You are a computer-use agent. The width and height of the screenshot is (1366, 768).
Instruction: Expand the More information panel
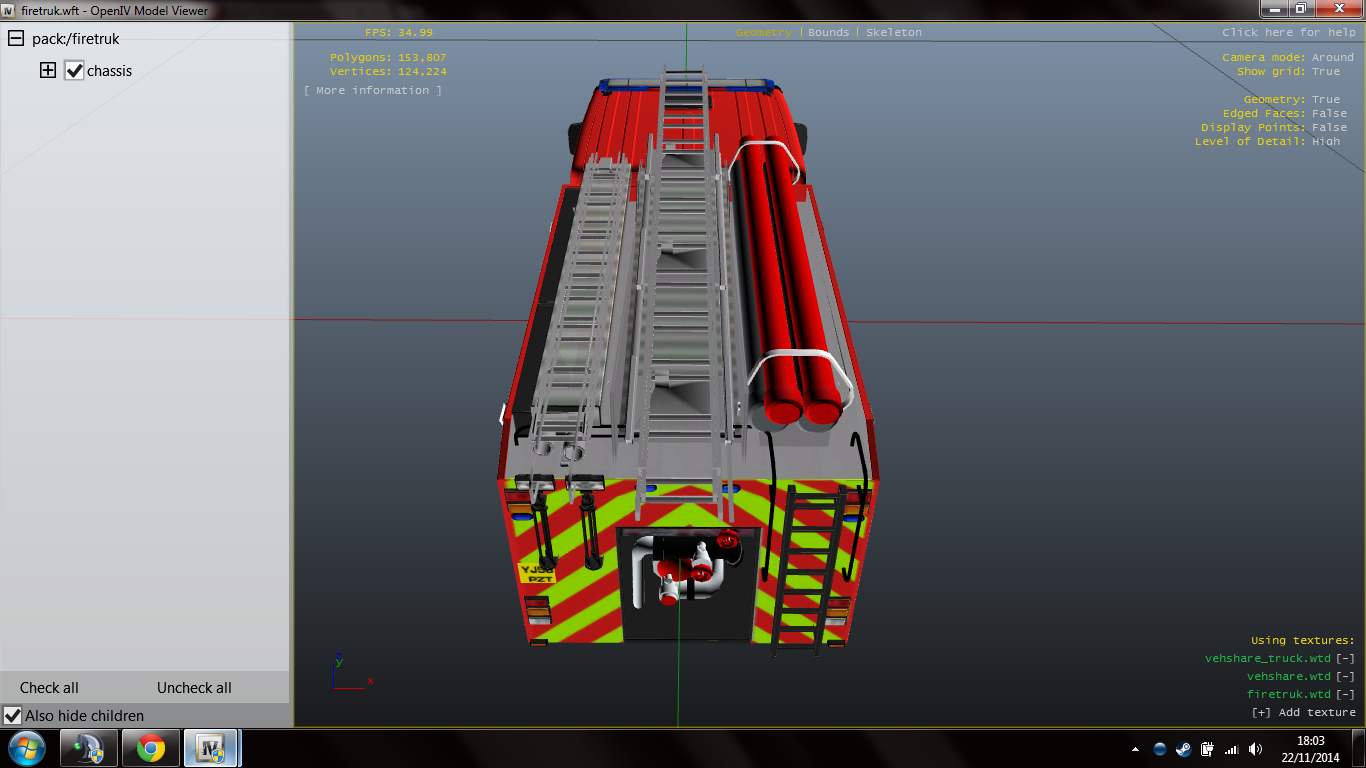click(x=373, y=91)
